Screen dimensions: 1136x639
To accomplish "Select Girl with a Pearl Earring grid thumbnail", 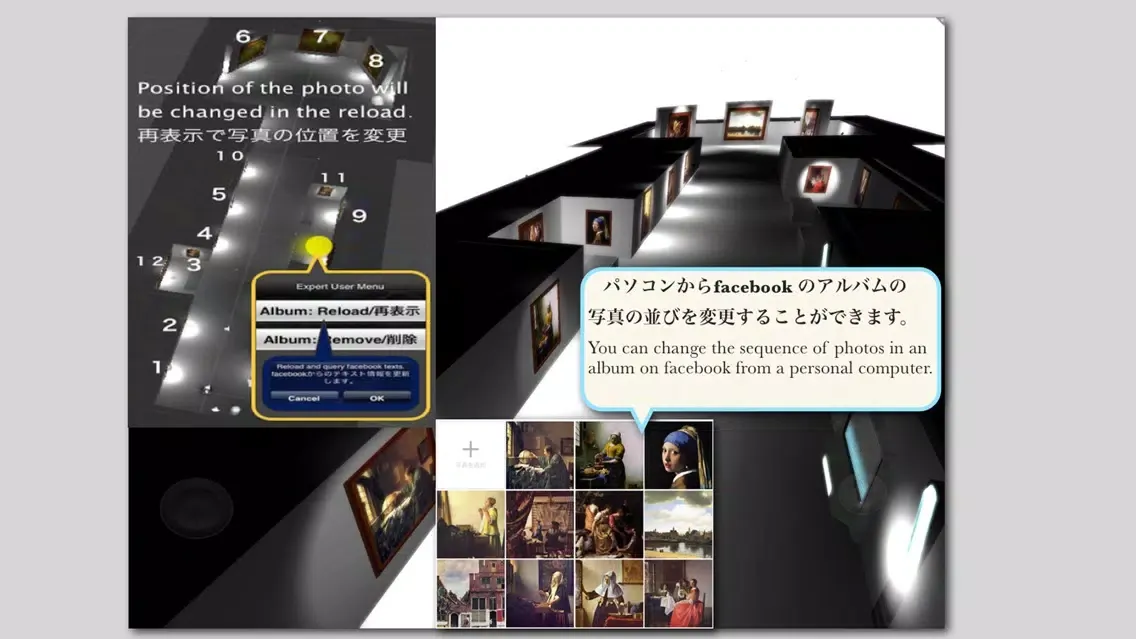I will pos(678,455).
